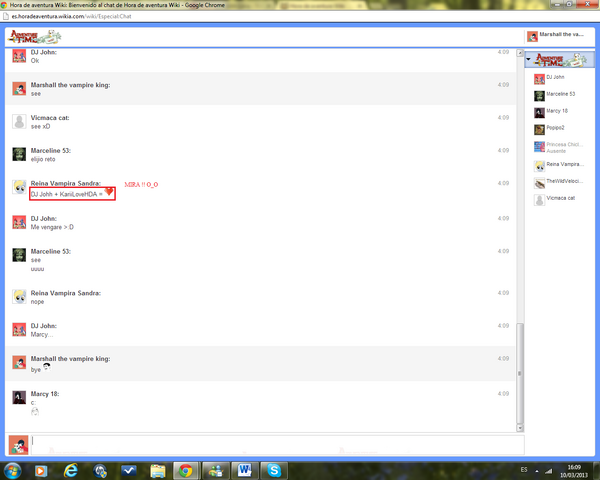Click Marcy 18 avatar beside 'c:' message
Viewport: 600px width, 480px height.
click(x=19, y=398)
